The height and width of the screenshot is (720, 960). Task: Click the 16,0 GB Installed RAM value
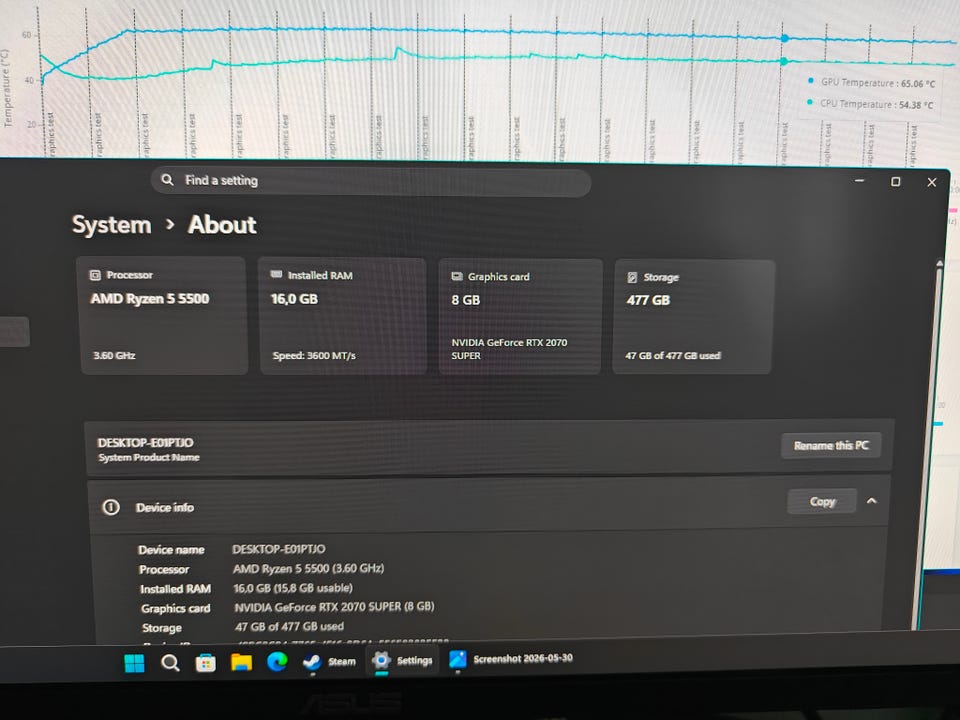(294, 299)
